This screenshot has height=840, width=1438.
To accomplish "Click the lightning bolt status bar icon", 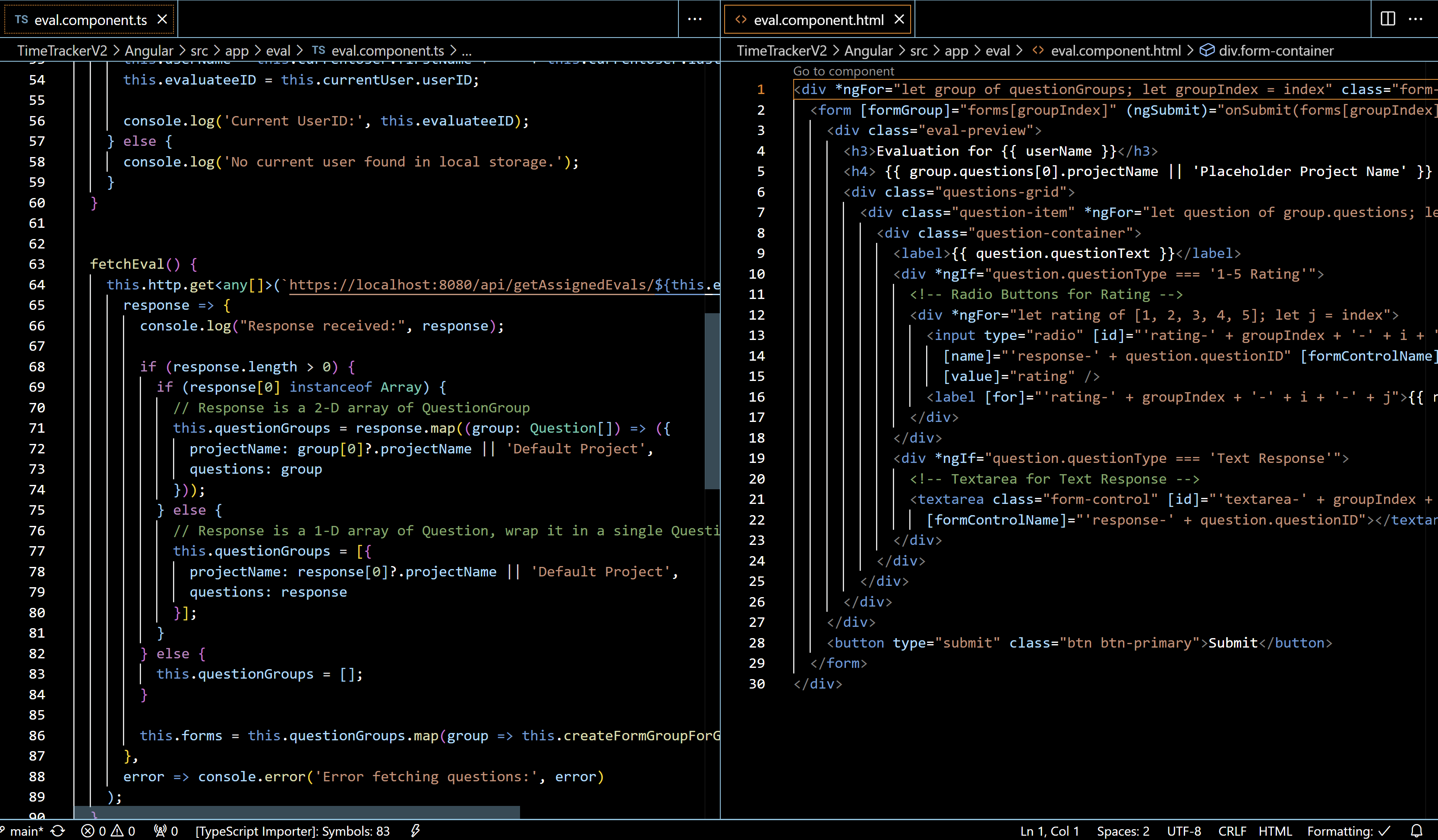I will (x=416, y=831).
